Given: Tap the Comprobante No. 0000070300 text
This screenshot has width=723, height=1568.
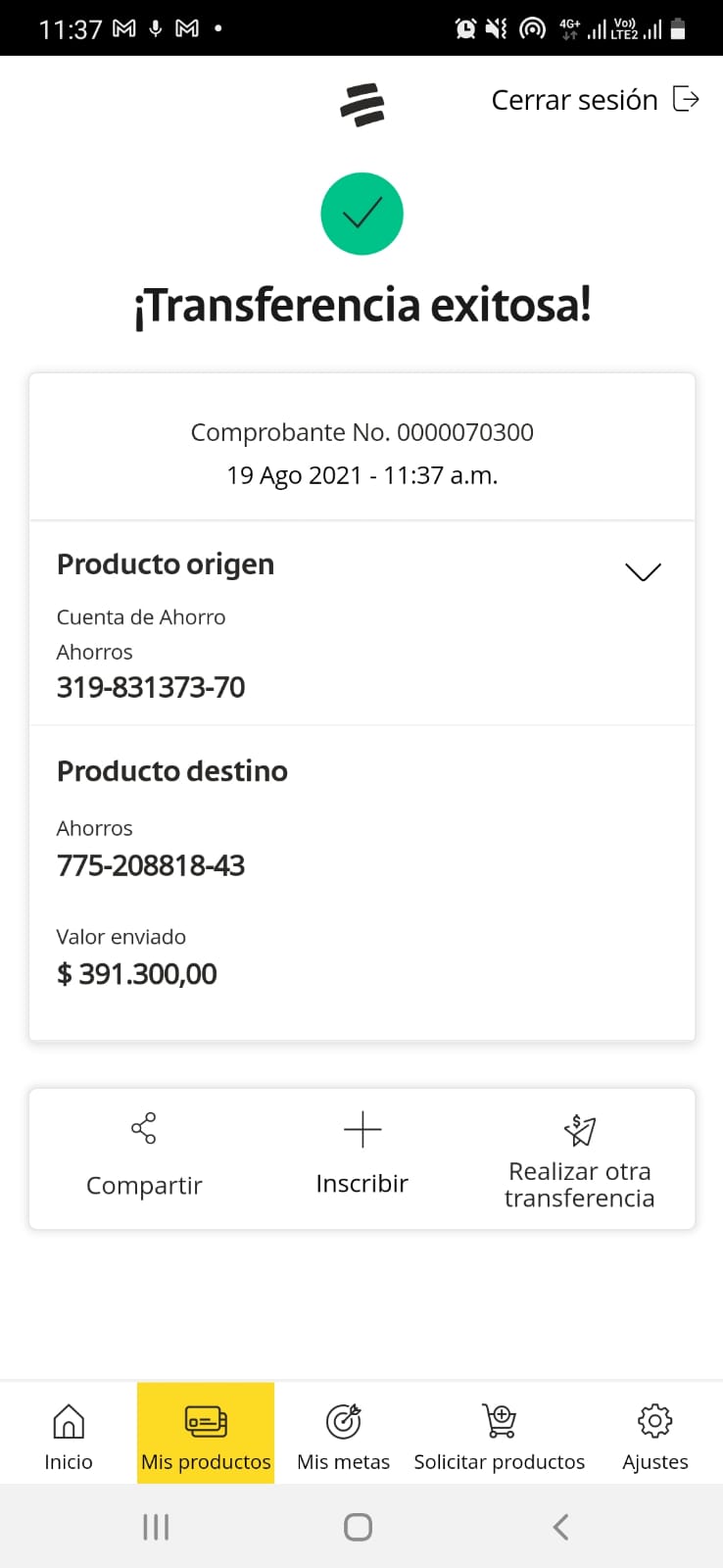Looking at the screenshot, I should 361,432.
